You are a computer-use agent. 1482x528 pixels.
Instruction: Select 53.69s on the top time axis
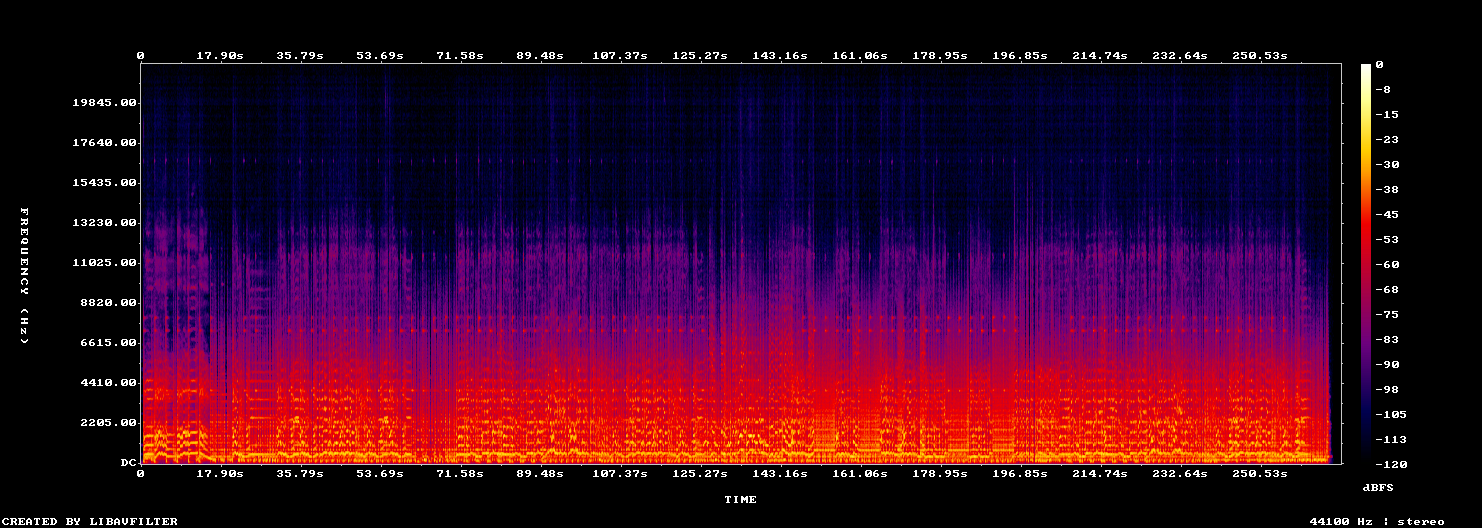click(380, 56)
